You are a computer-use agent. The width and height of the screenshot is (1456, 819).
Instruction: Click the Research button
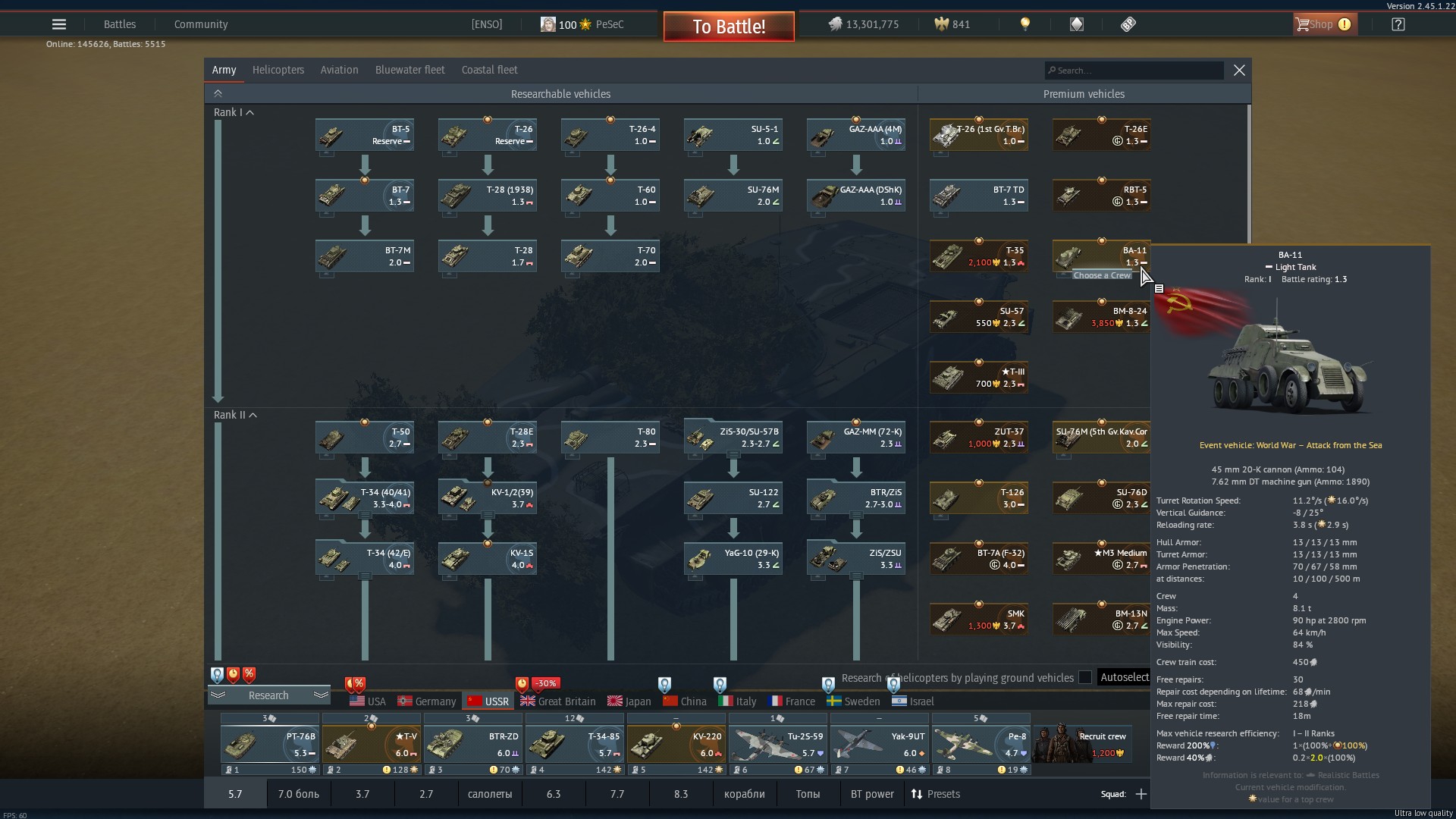point(268,695)
